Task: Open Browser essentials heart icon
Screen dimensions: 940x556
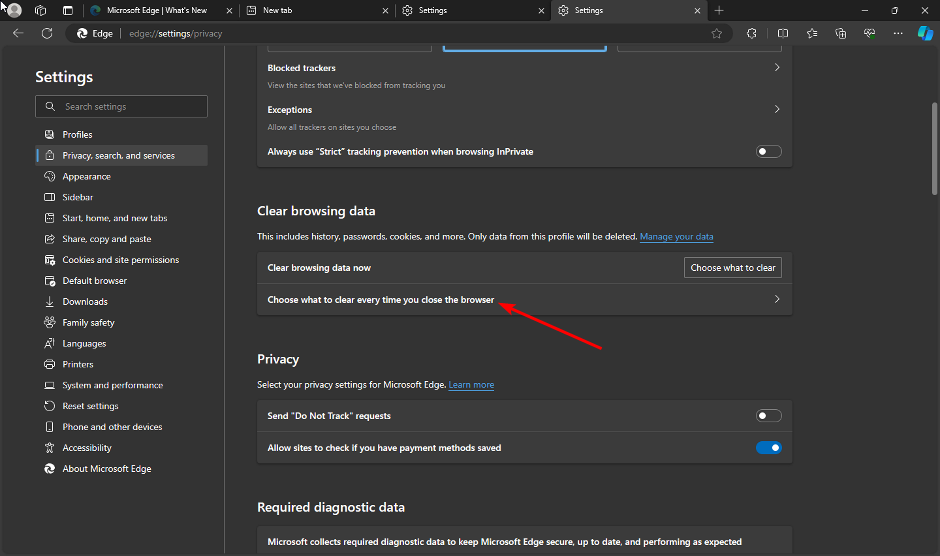Action: (869, 34)
